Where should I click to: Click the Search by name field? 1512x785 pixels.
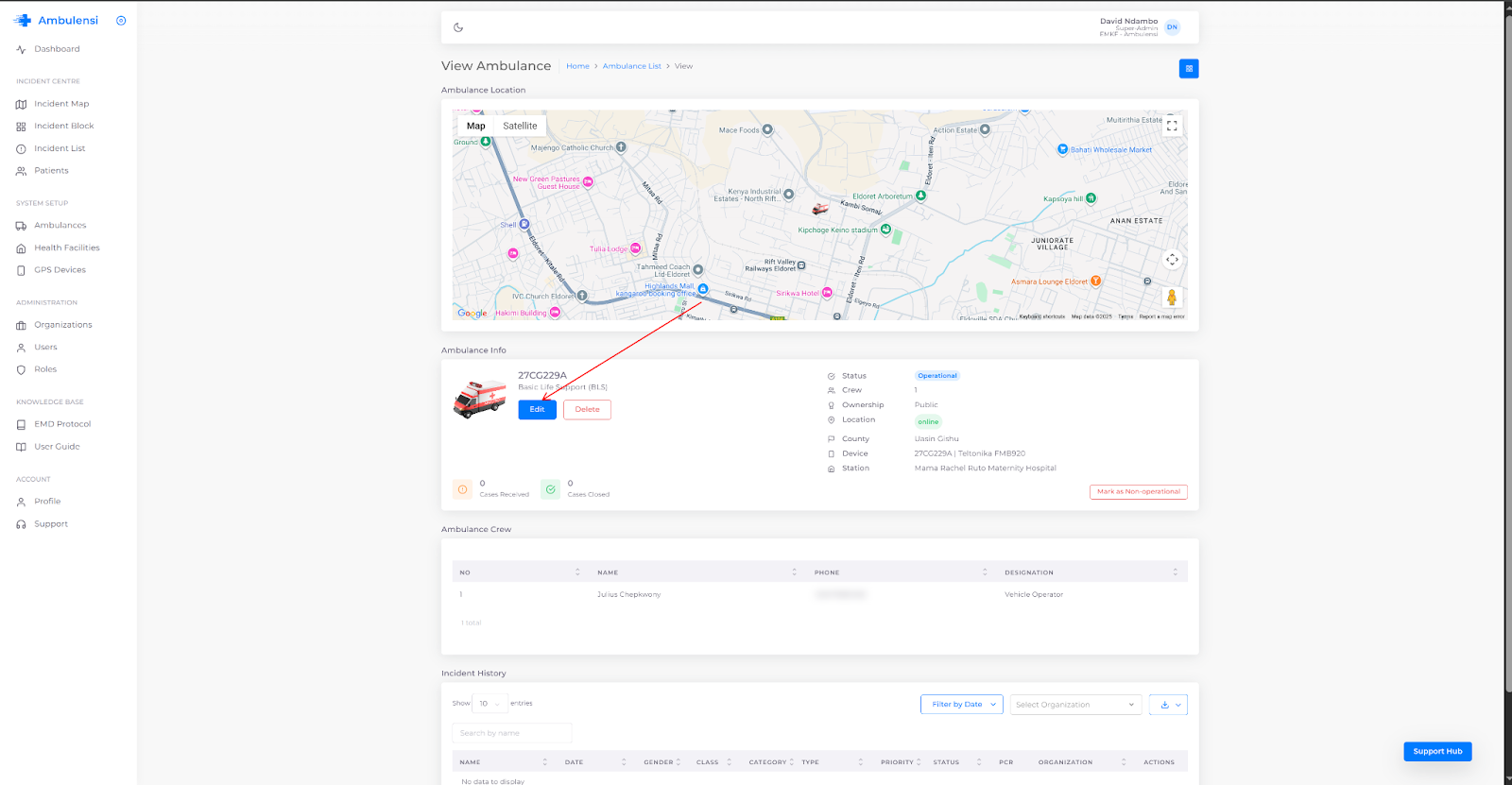[x=511, y=733]
